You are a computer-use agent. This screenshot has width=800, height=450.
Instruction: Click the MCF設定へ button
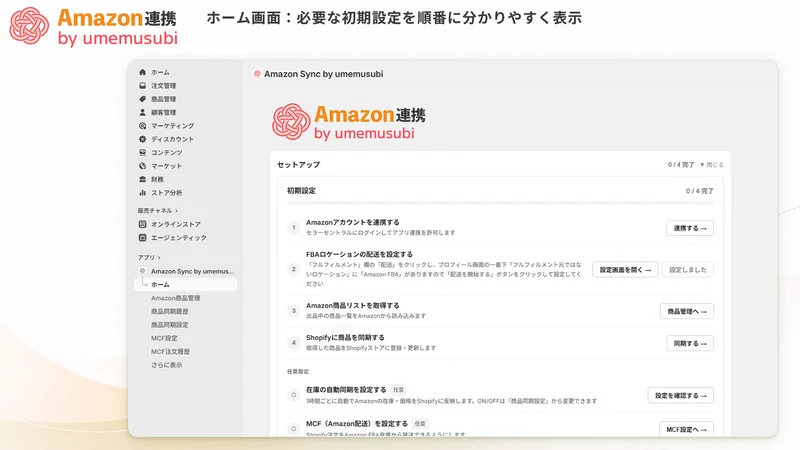coord(686,429)
